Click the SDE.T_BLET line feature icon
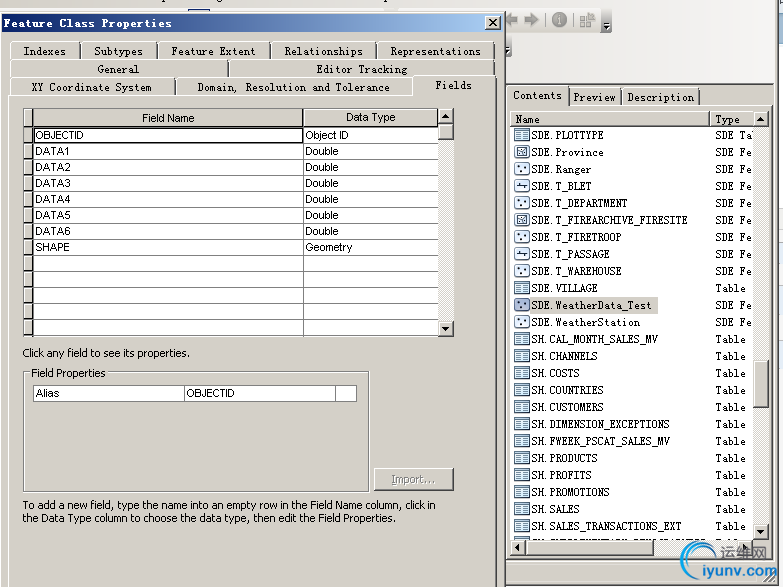 522,186
